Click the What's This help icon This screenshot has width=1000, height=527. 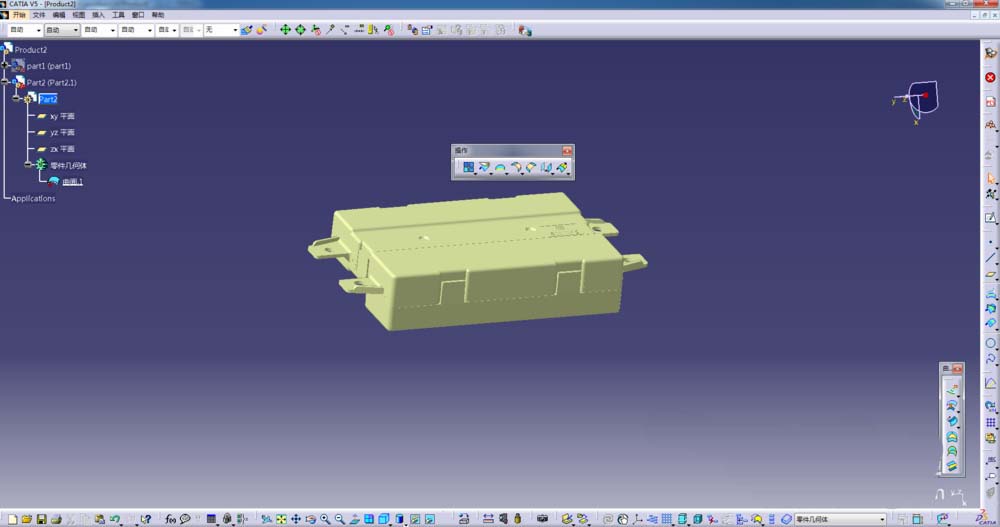coord(146,519)
